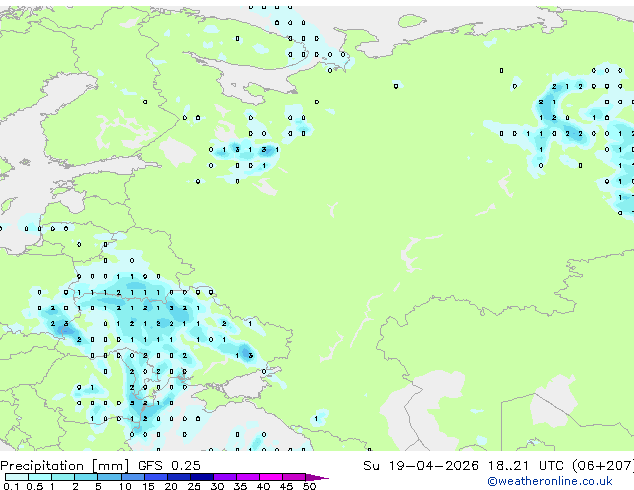Click the legend label '20'
The image size is (634, 490).
tap(171, 486)
